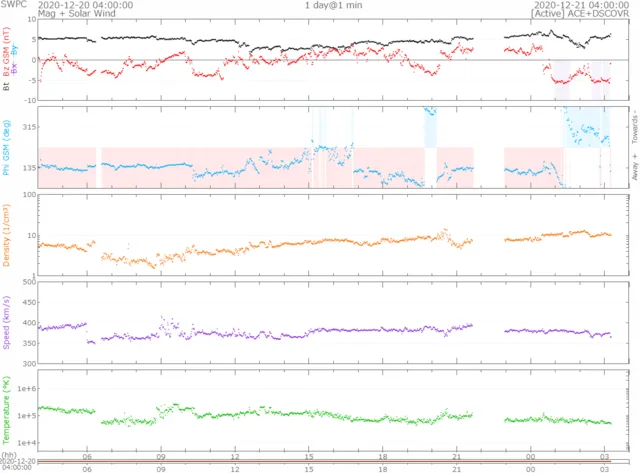Click the end time 2020-12-21 04:00:00 in header
Viewport: 640px width, 473px height.
[x=581, y=5]
